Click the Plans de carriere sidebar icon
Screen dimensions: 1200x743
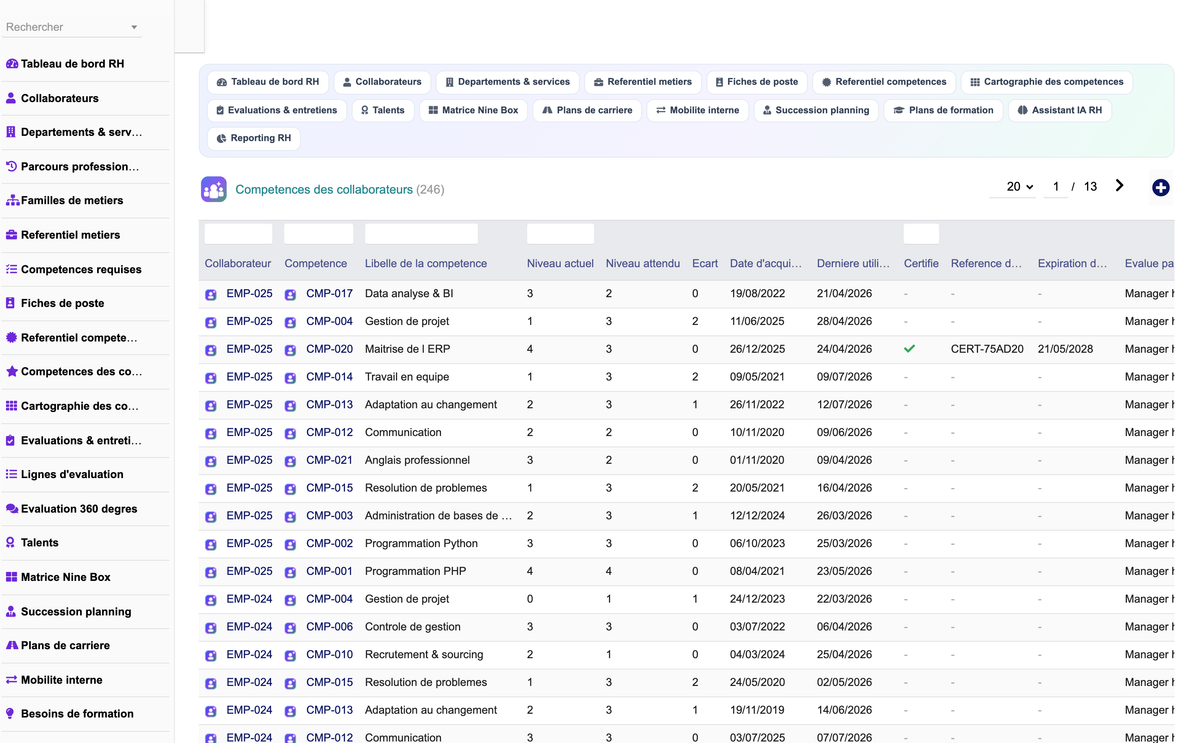point(11,646)
